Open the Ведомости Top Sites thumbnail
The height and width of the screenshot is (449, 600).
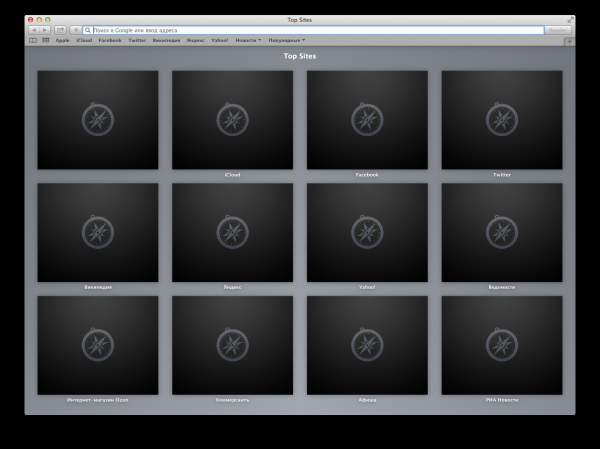point(502,232)
